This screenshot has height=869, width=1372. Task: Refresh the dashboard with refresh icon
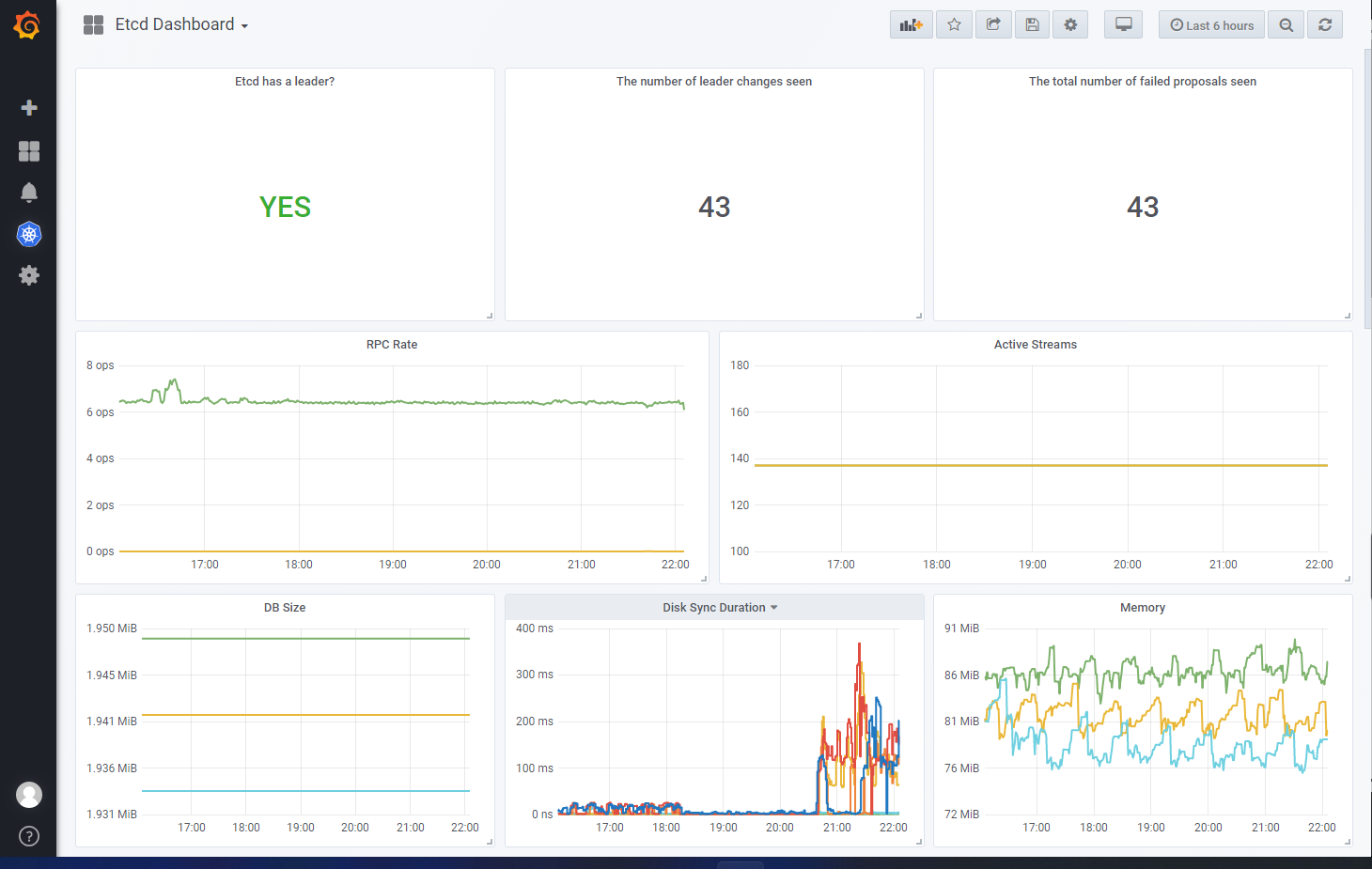(1325, 25)
